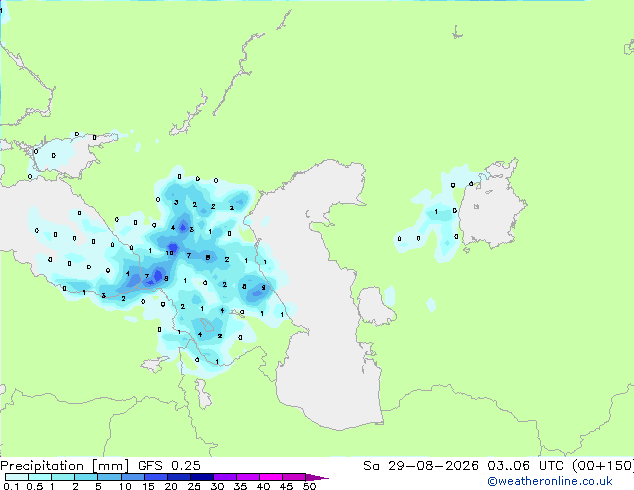Select the 30 mm purple legend swatch
Image resolution: width=634 pixels, height=490 pixels.
[x=225, y=477]
